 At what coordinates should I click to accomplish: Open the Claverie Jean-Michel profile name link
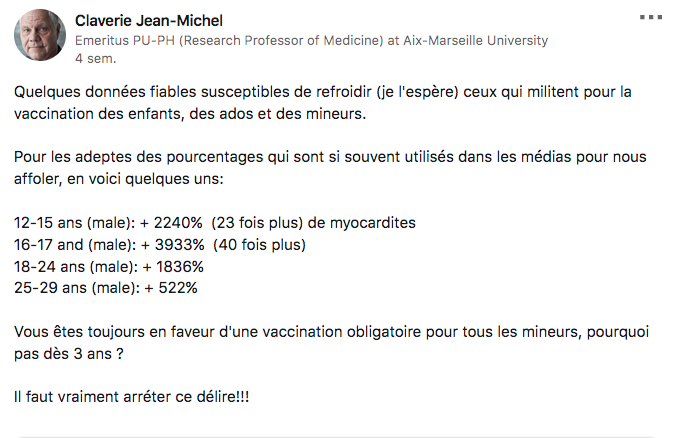(x=149, y=21)
